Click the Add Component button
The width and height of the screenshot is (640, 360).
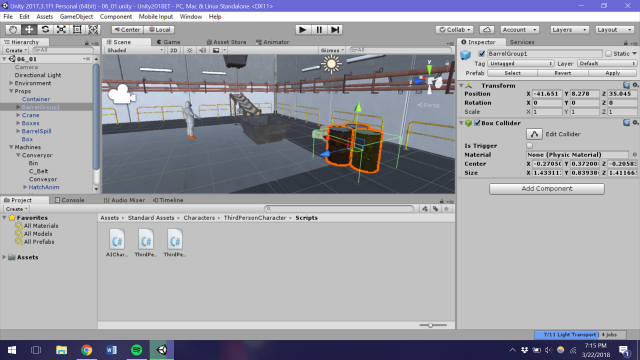click(547, 189)
